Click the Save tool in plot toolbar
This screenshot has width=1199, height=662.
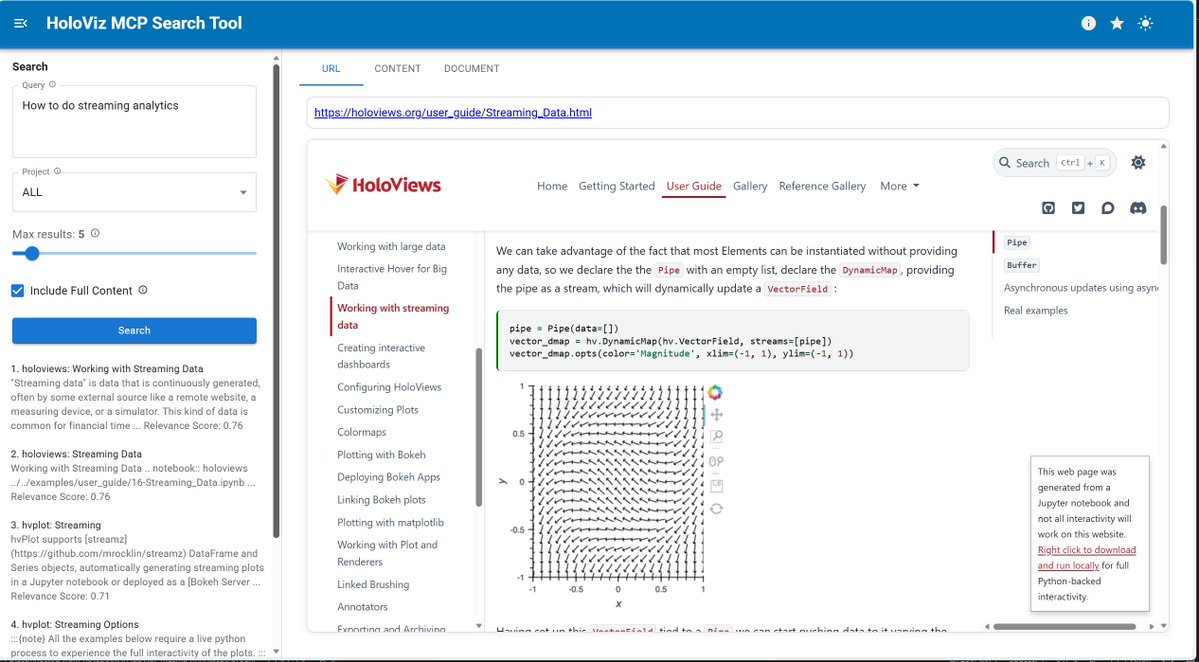click(x=716, y=485)
